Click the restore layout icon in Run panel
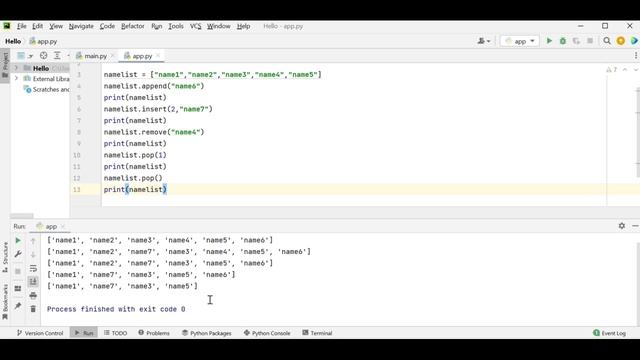The height and width of the screenshot is (360, 640). coord(18,289)
